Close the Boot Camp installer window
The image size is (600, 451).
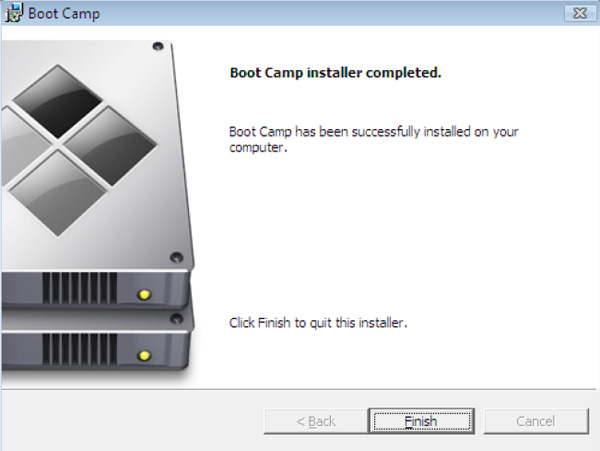pos(580,13)
